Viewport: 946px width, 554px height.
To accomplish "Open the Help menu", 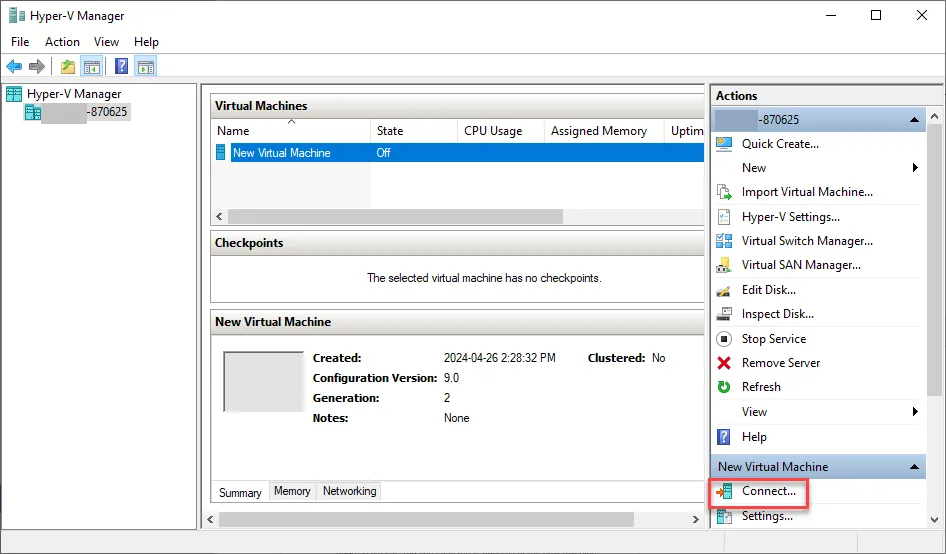I will click(x=146, y=42).
